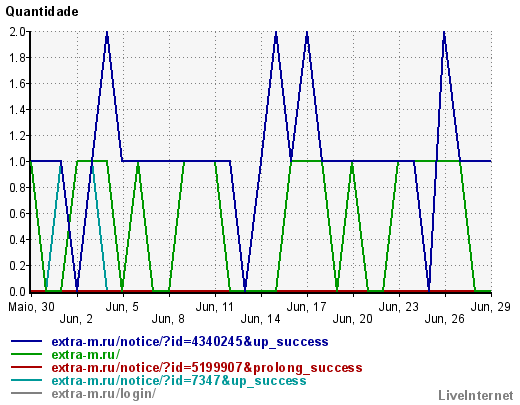Click the blue peak at Jun 17
The height and width of the screenshot is (405, 520).
pos(307,33)
